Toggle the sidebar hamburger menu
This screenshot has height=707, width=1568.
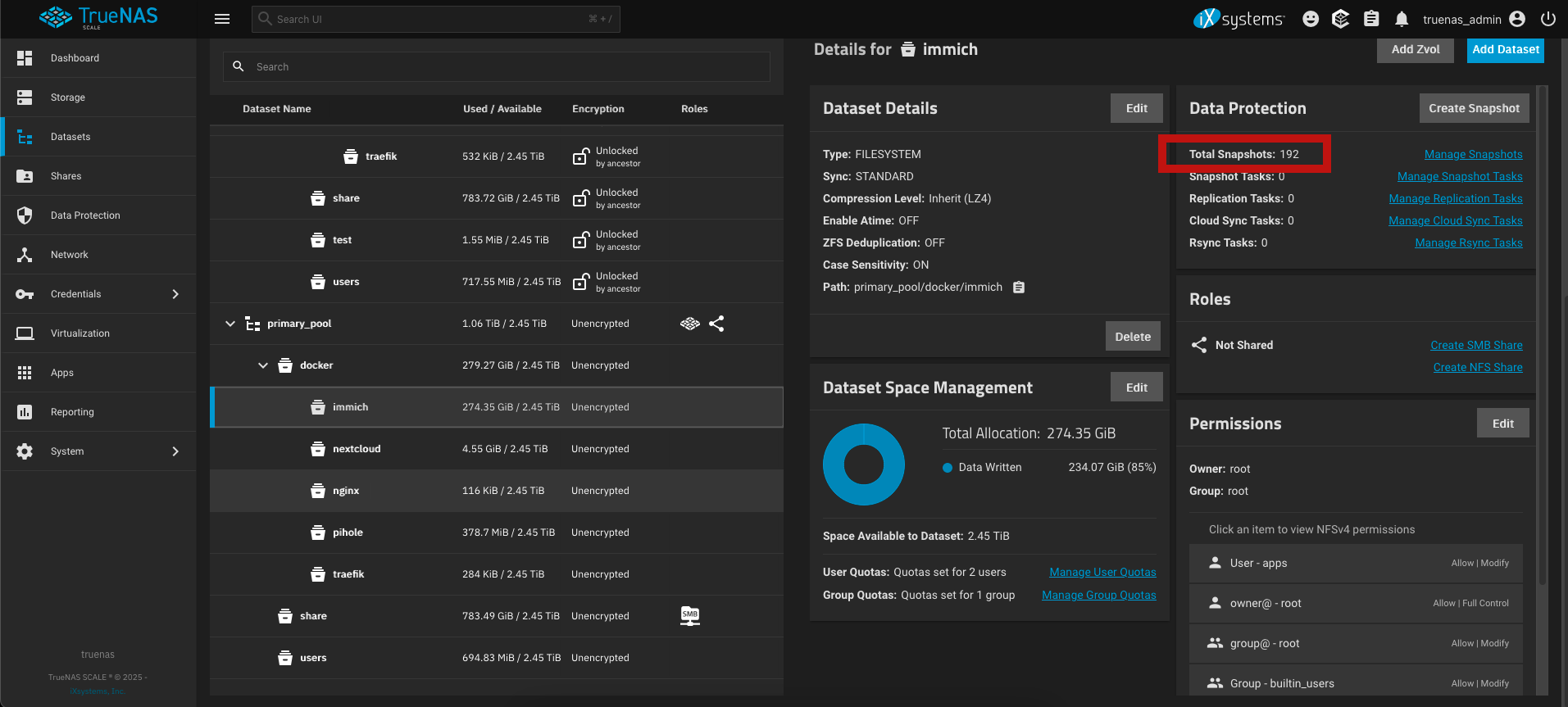coord(222,19)
